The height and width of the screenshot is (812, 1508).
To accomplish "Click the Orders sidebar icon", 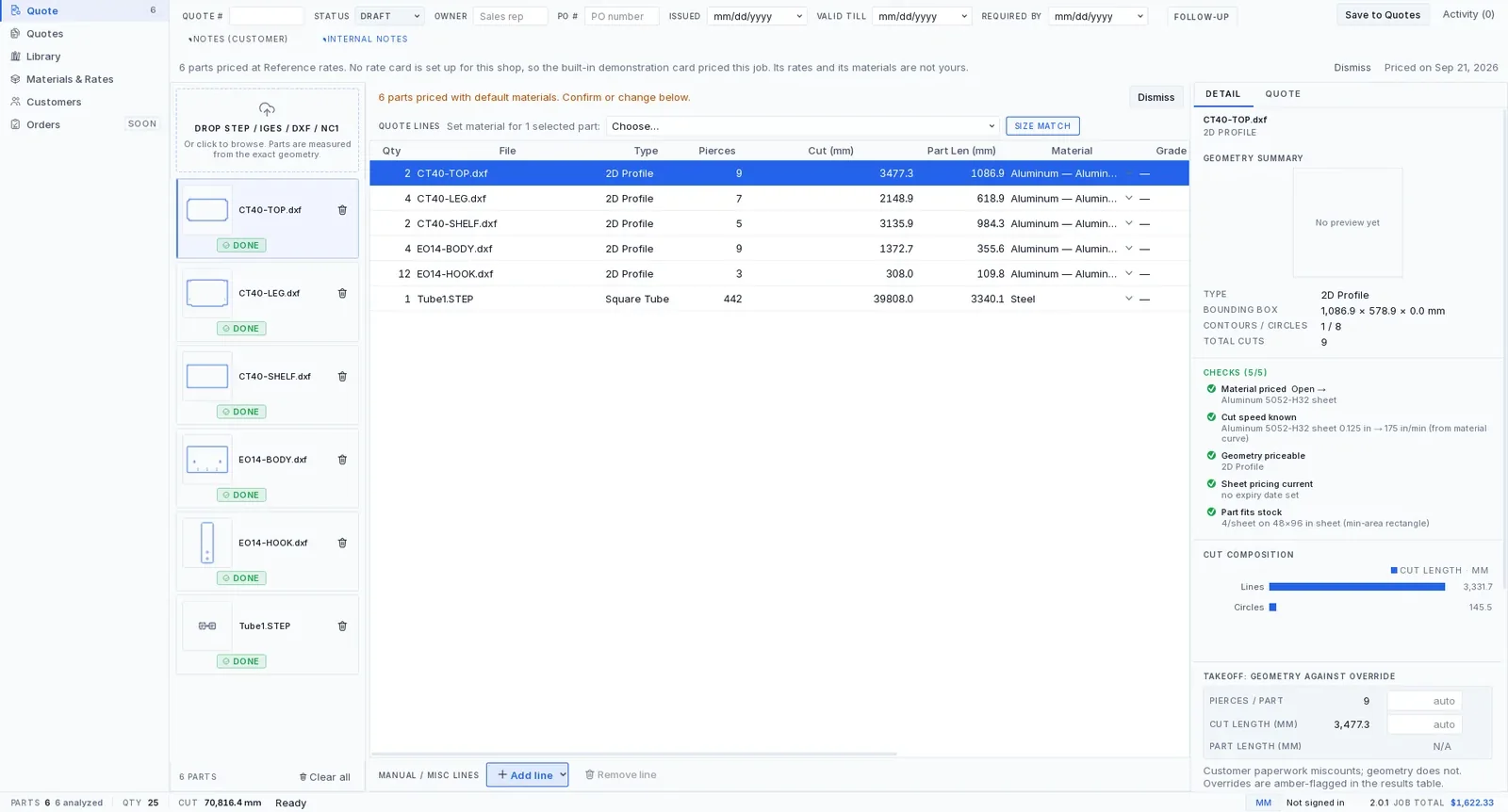I will pyautogui.click(x=15, y=124).
